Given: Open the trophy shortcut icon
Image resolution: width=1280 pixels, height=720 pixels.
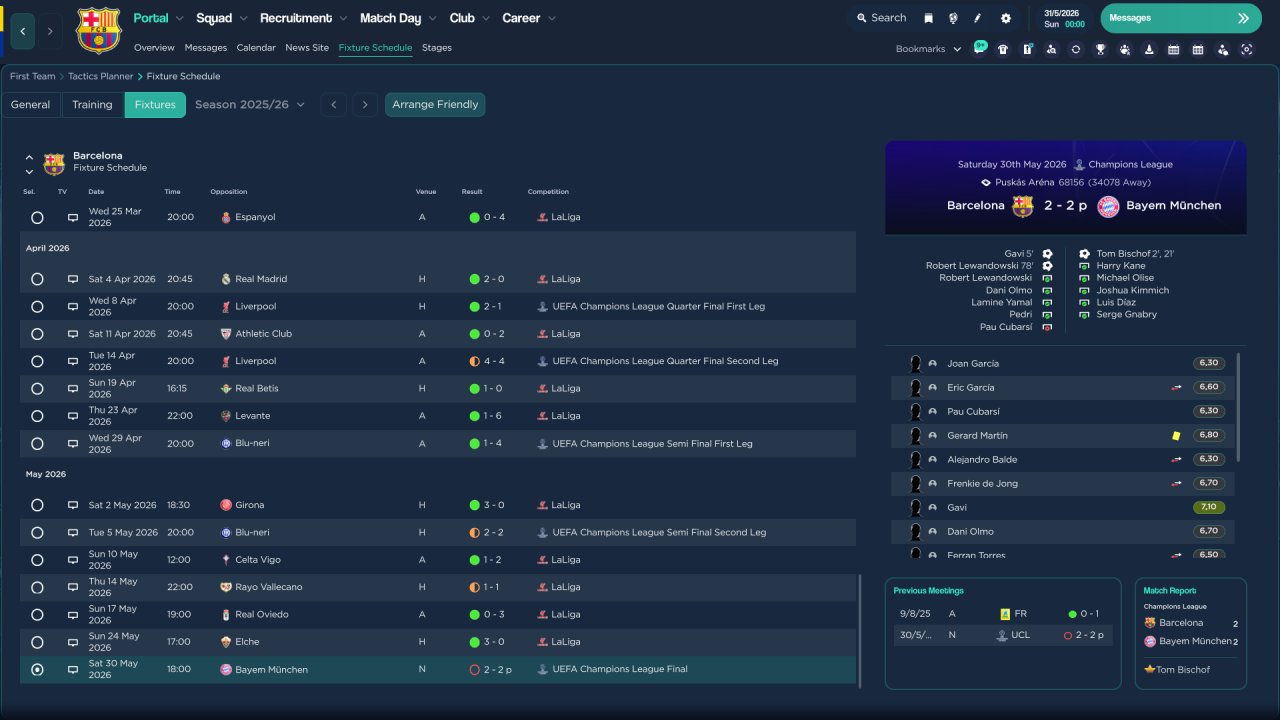Looking at the screenshot, I should [1100, 49].
